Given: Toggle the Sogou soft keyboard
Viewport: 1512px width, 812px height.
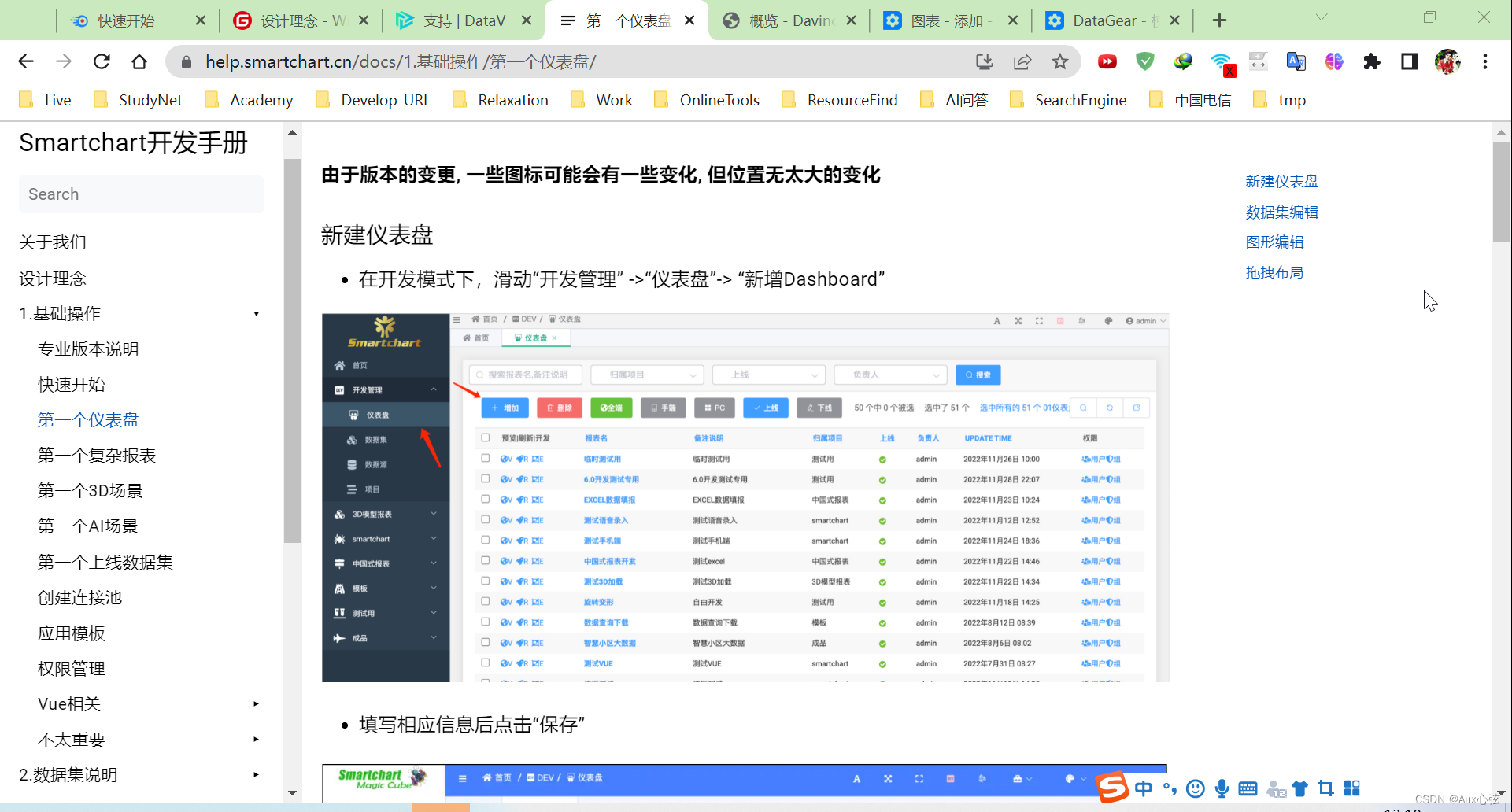Looking at the screenshot, I should 1247,788.
